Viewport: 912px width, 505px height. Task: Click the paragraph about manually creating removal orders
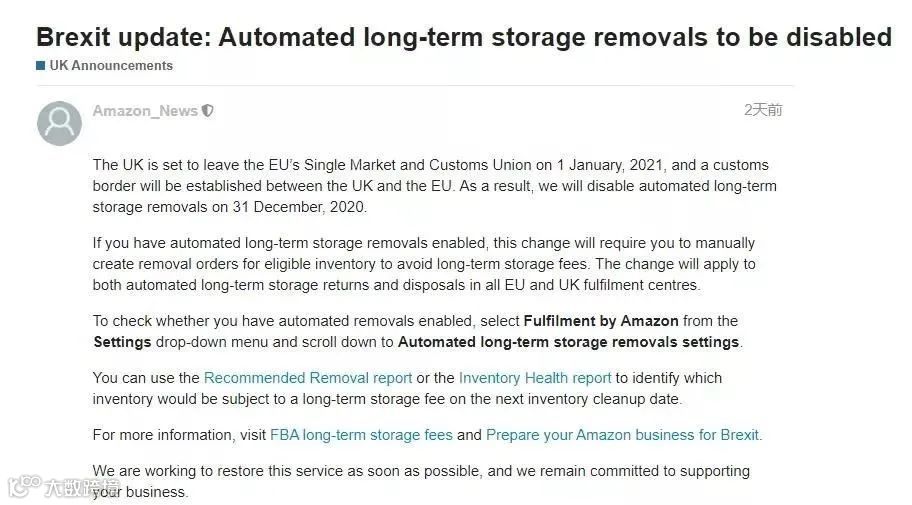coord(424,264)
